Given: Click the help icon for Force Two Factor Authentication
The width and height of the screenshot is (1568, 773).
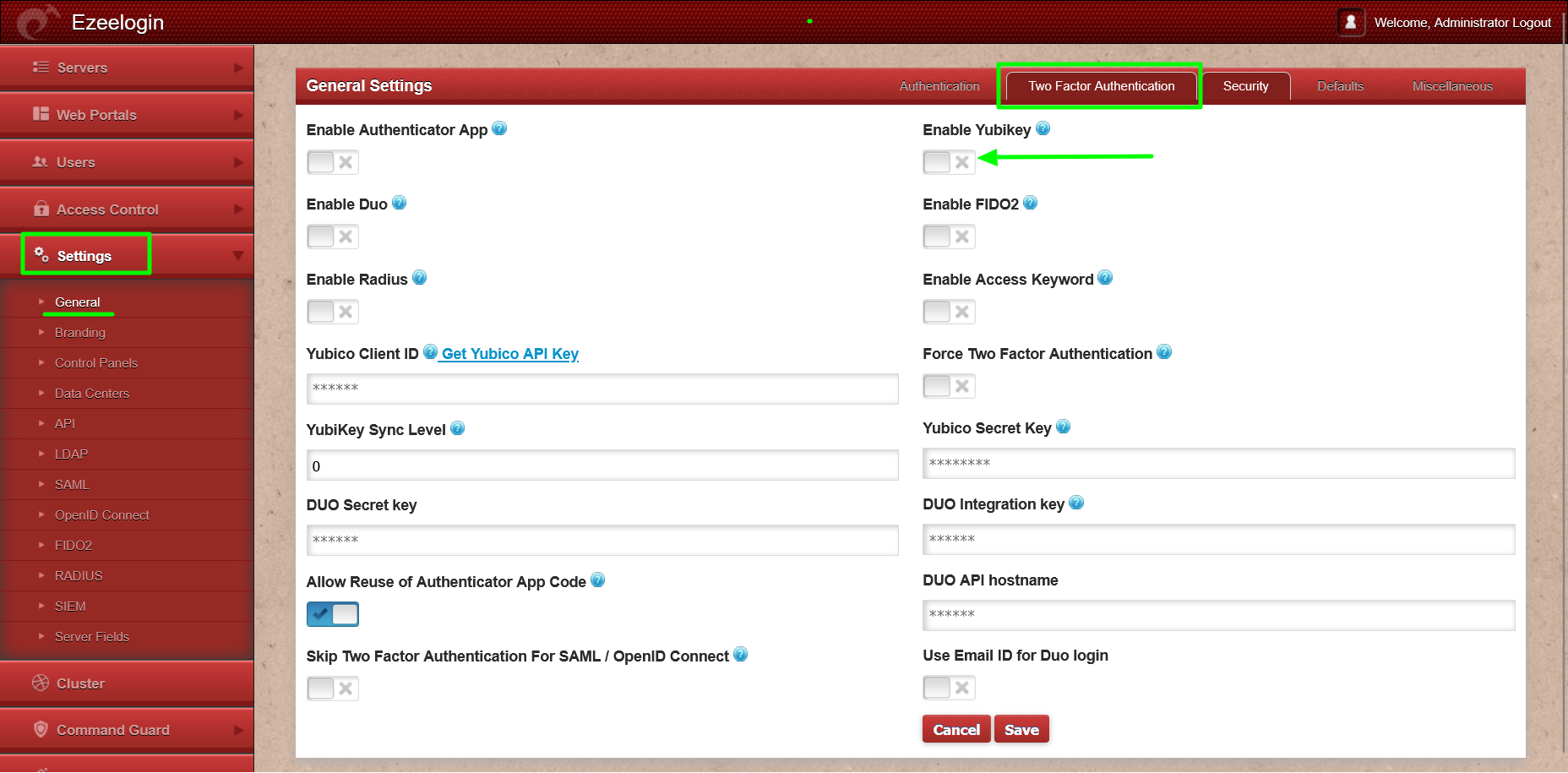Looking at the screenshot, I should pos(1163,352).
